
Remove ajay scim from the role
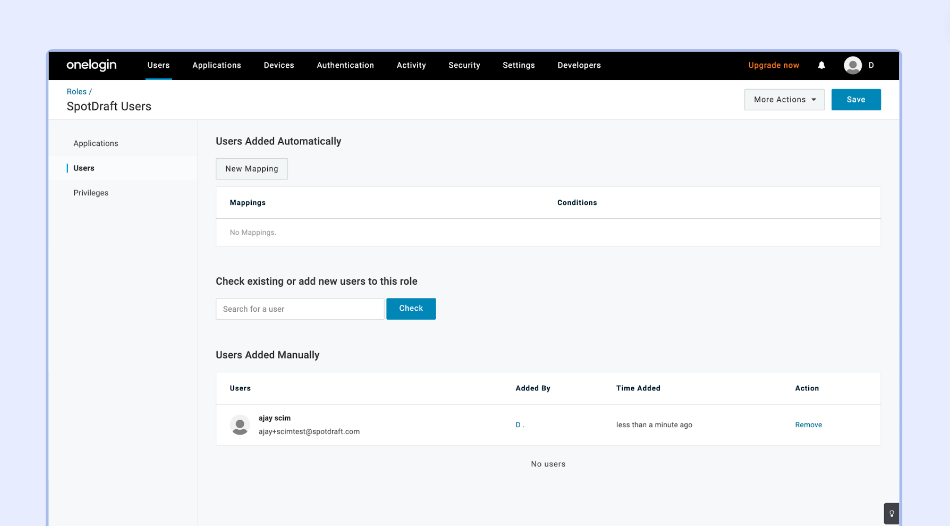click(x=808, y=425)
